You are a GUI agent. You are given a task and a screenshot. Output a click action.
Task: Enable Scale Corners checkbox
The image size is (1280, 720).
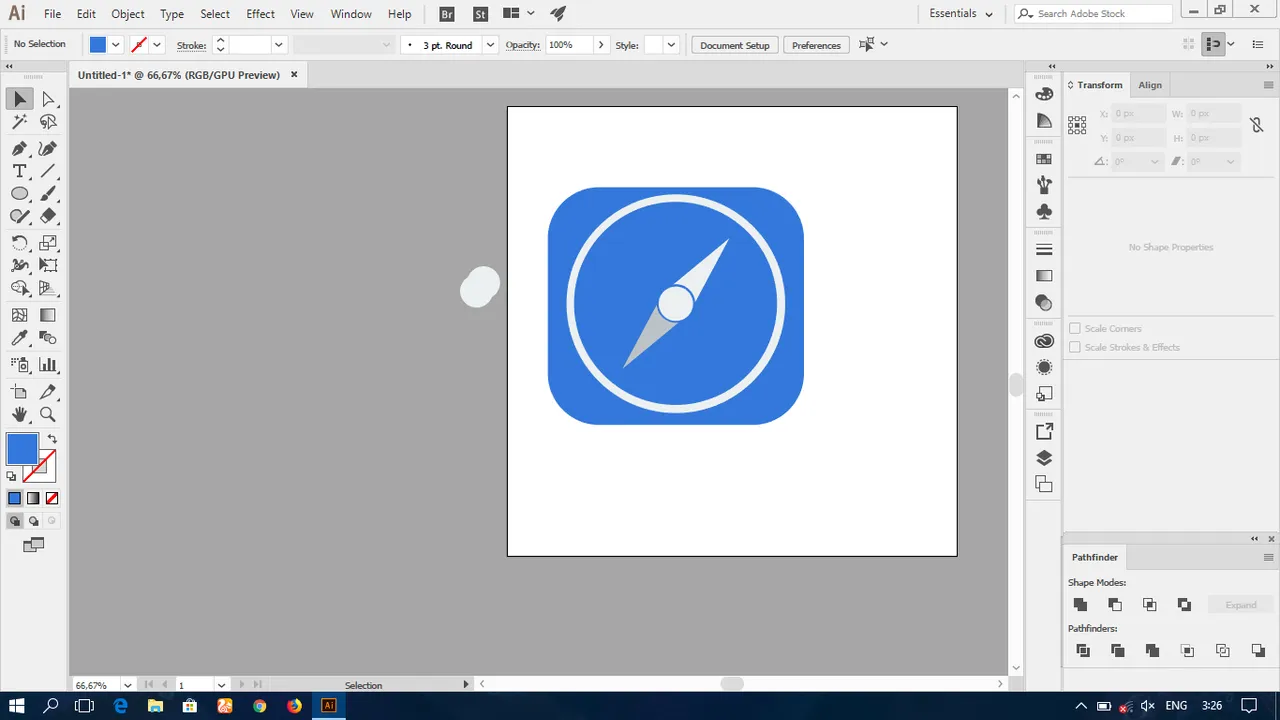(1075, 328)
